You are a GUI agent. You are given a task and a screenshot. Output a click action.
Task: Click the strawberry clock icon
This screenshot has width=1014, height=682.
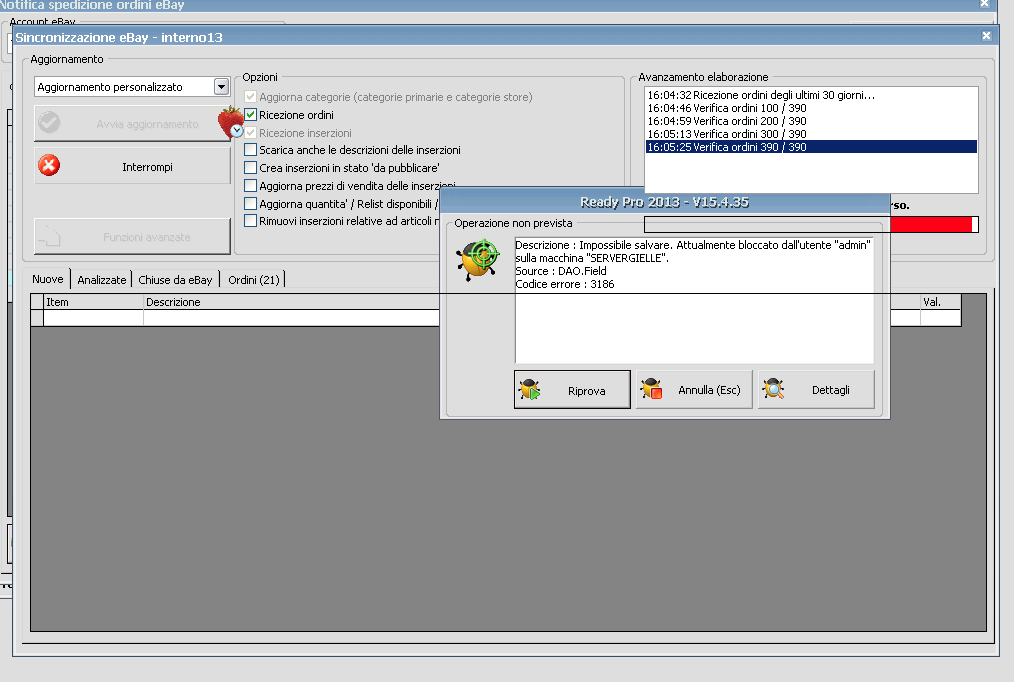click(x=231, y=122)
